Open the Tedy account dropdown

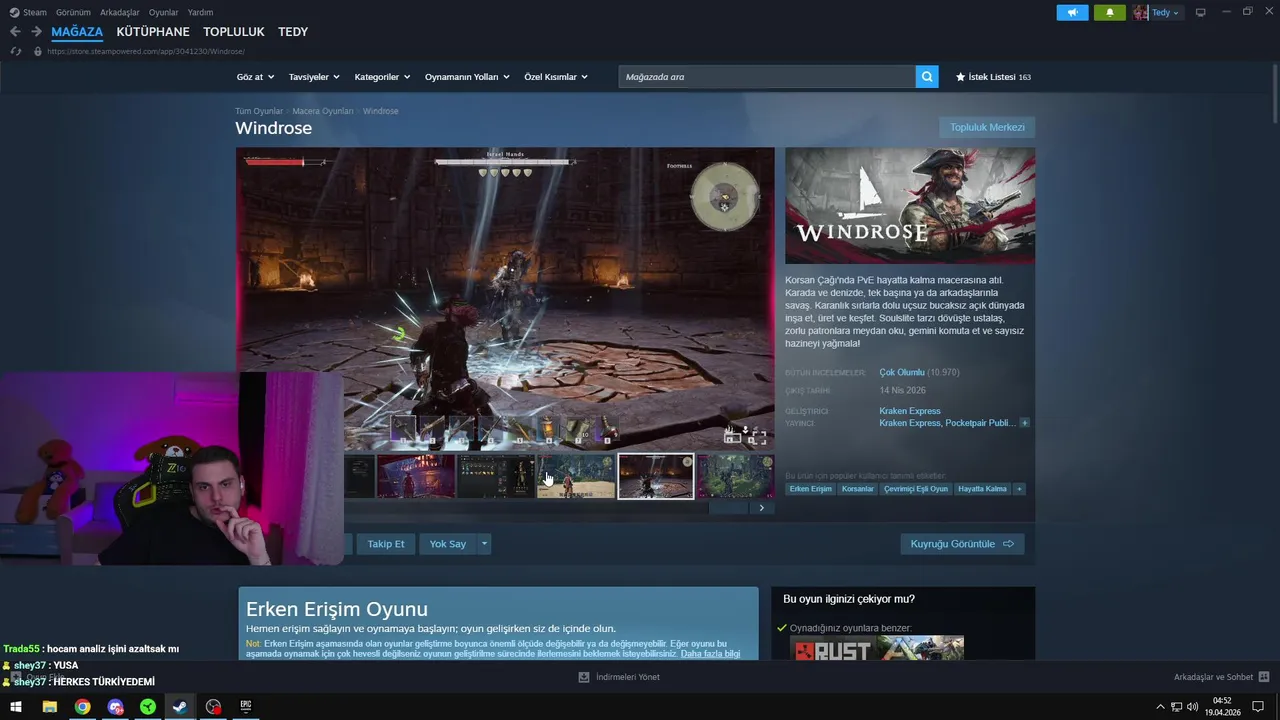tap(1166, 13)
